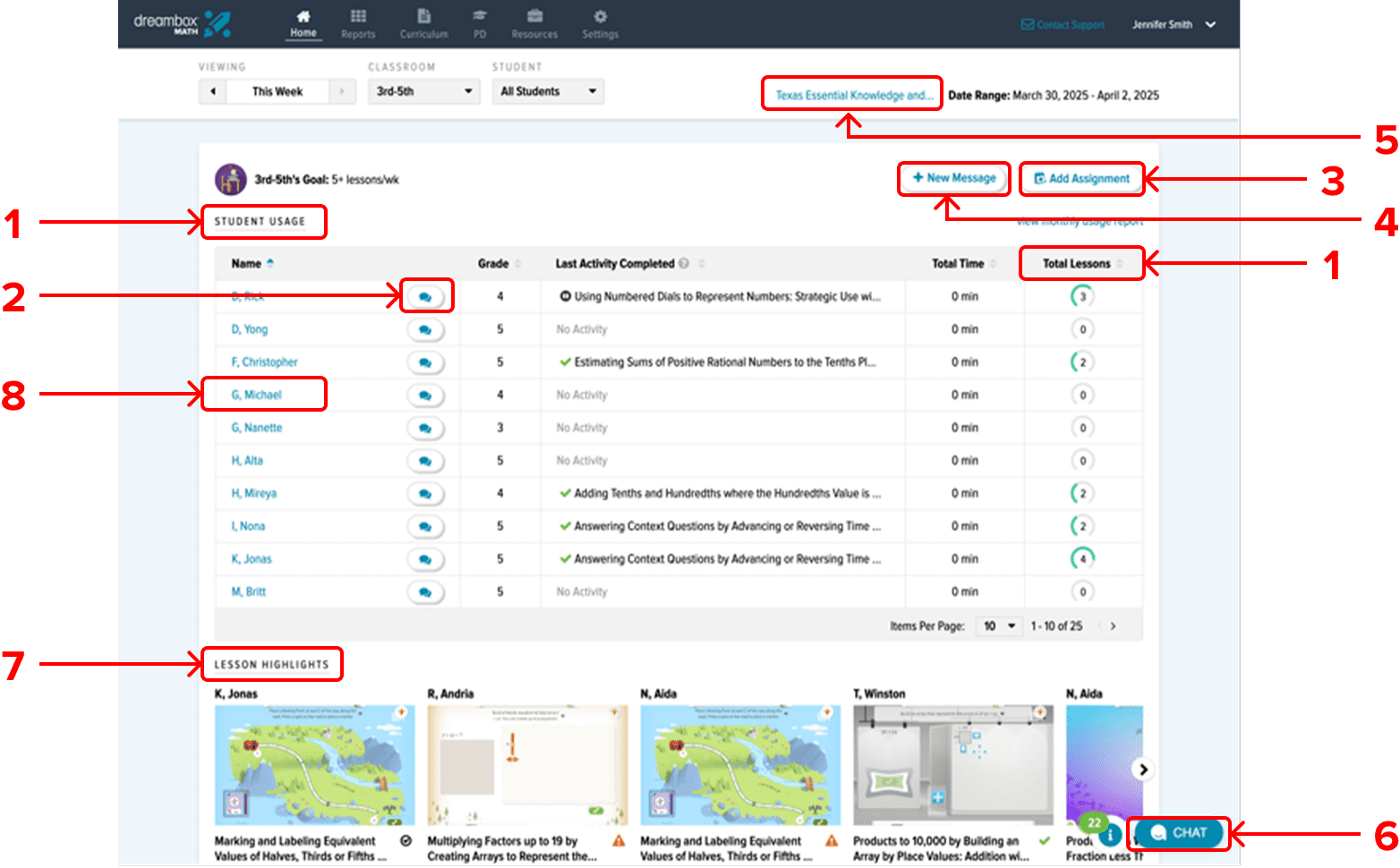Screen dimensions: 1400x868
Task: Click the previous week arrow
Action: point(213,91)
